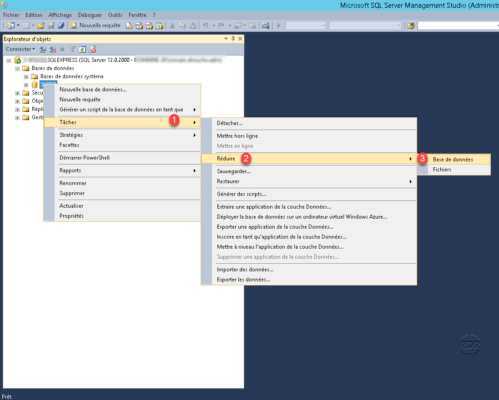499x400 pixels.
Task: Click the Database Engine Query icon
Action: click(x=129, y=26)
